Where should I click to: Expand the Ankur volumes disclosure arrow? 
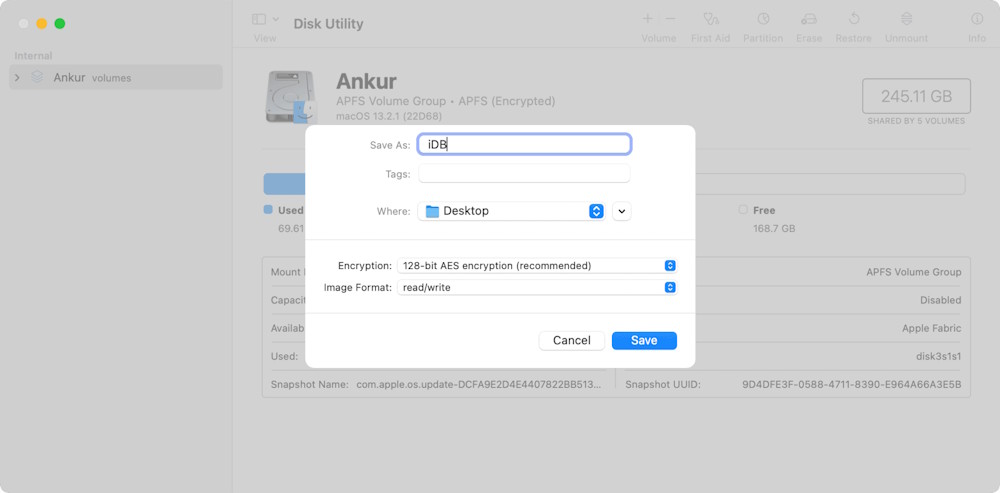click(x=17, y=77)
